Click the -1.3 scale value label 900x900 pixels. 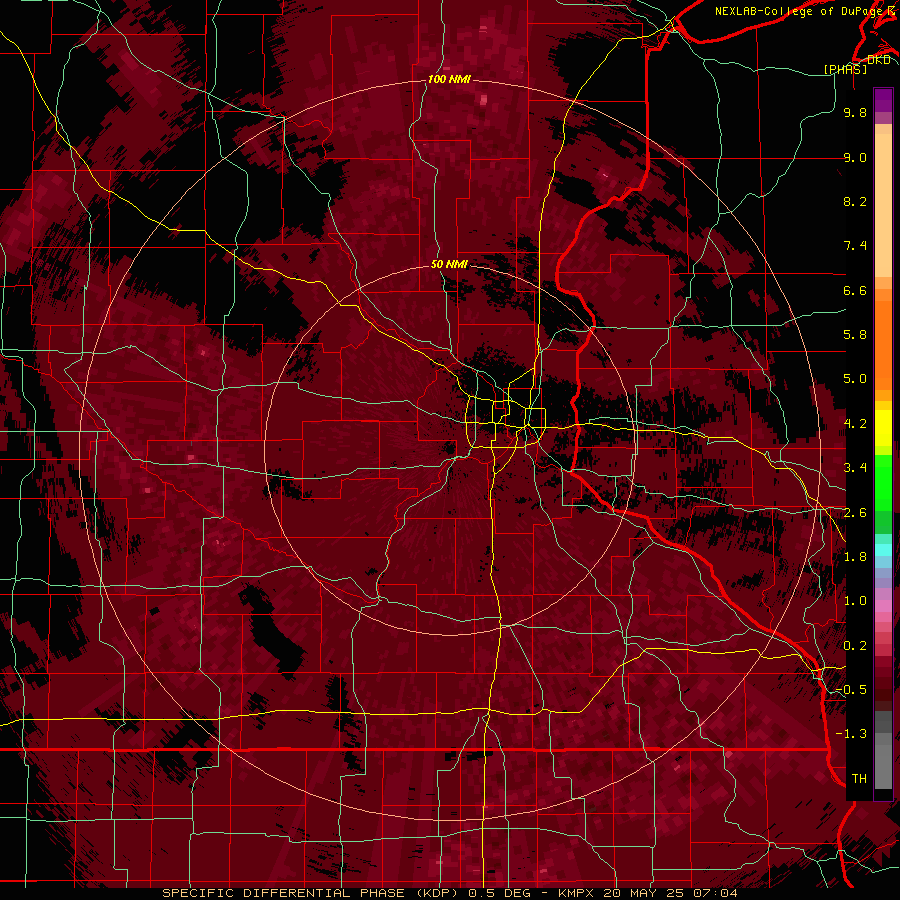tap(851, 734)
